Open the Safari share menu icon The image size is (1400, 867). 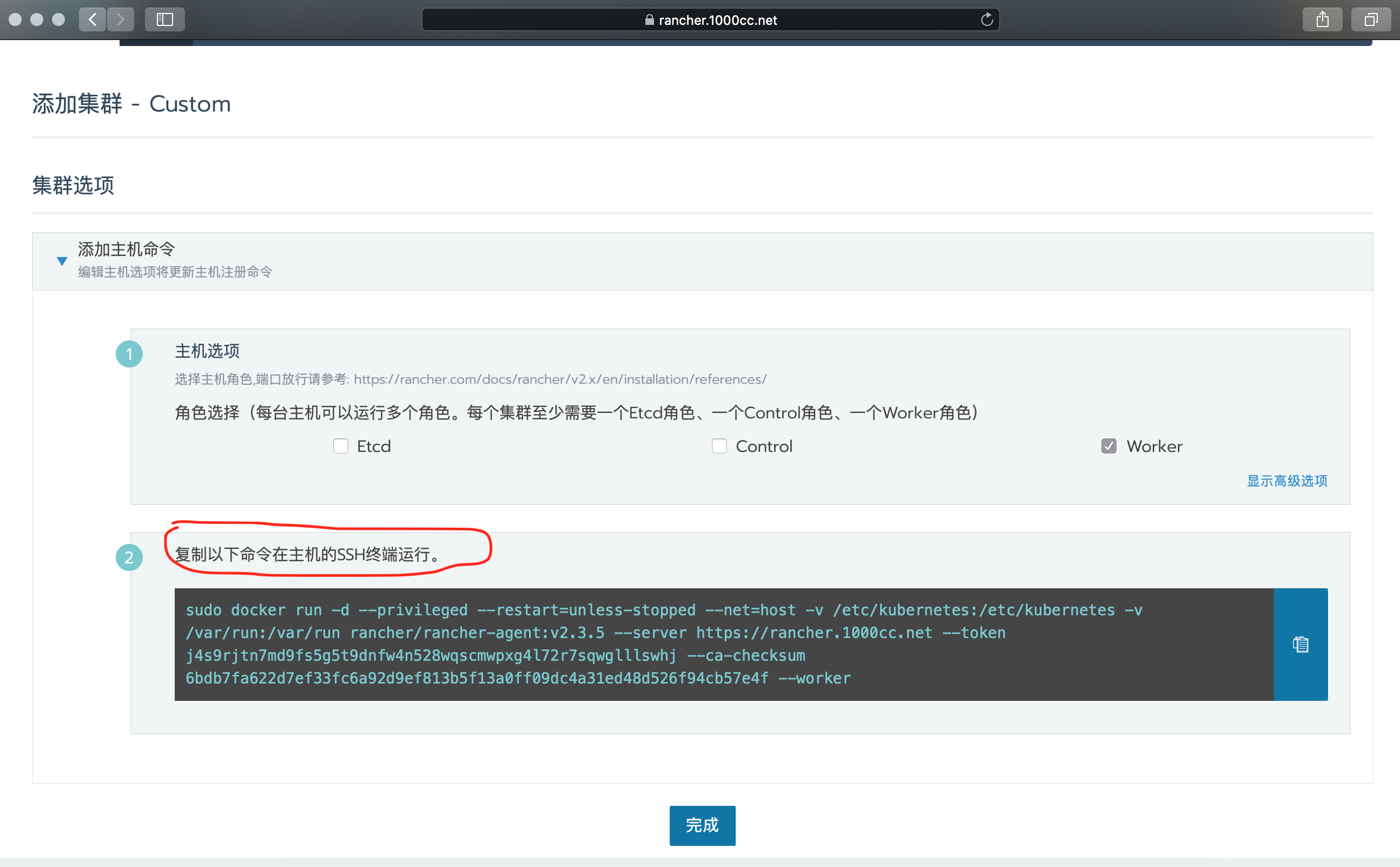(1322, 19)
